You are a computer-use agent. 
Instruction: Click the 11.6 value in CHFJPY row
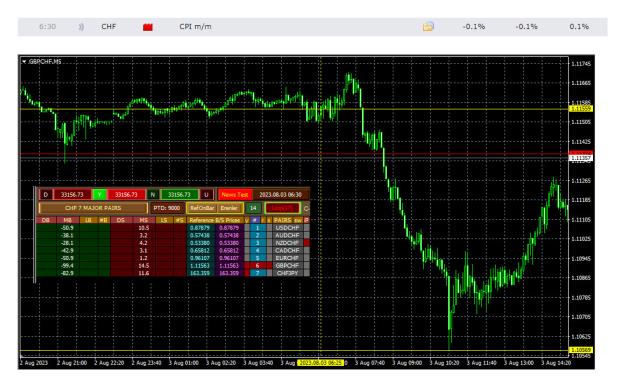click(x=143, y=273)
